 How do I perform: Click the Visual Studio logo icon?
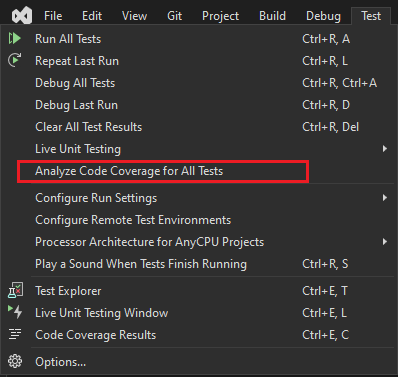tap(22, 16)
